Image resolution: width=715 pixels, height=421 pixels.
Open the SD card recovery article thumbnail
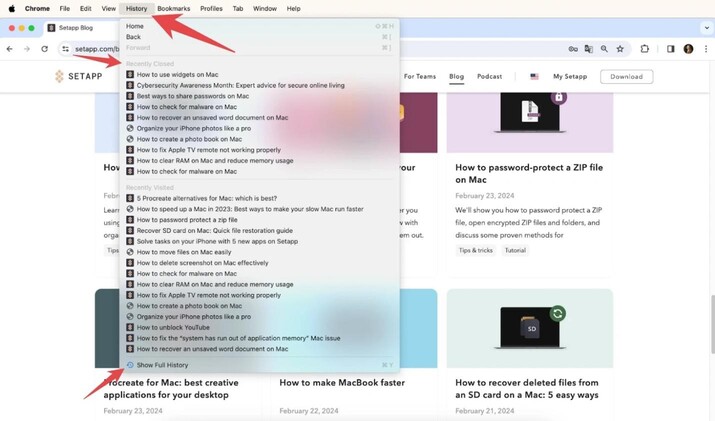[529, 328]
